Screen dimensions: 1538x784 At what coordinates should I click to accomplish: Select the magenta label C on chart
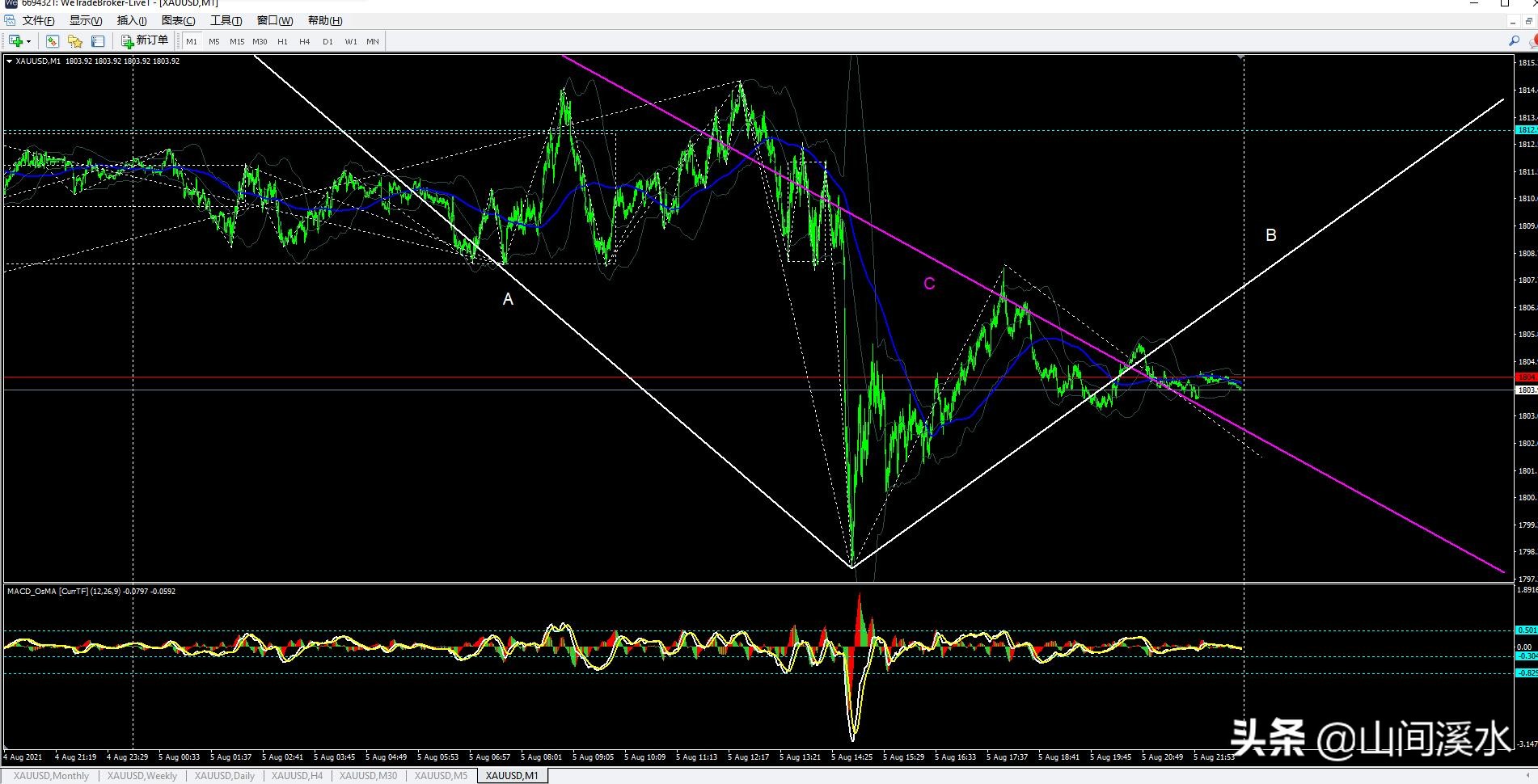point(929,284)
